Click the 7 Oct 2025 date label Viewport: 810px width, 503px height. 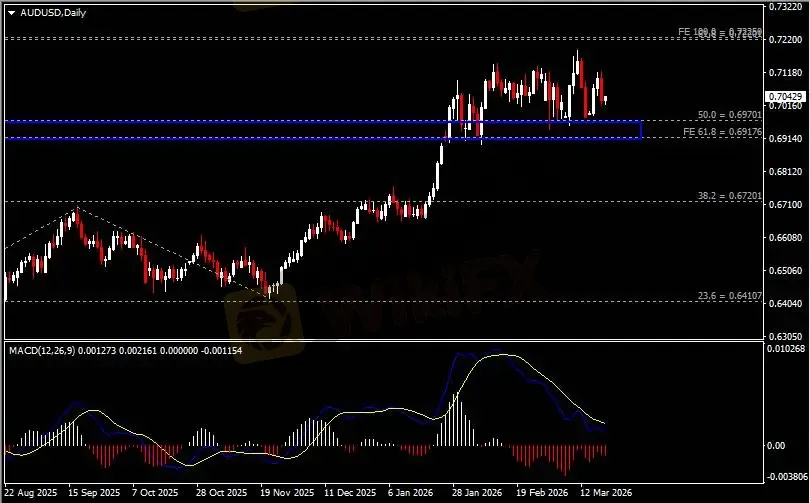click(x=155, y=493)
